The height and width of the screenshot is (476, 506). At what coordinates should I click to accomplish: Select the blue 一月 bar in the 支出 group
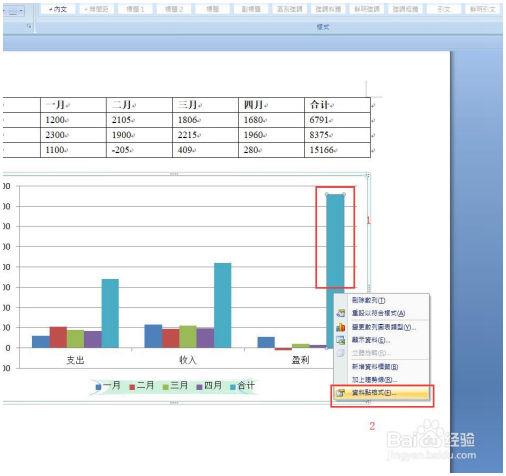[x=41, y=342]
